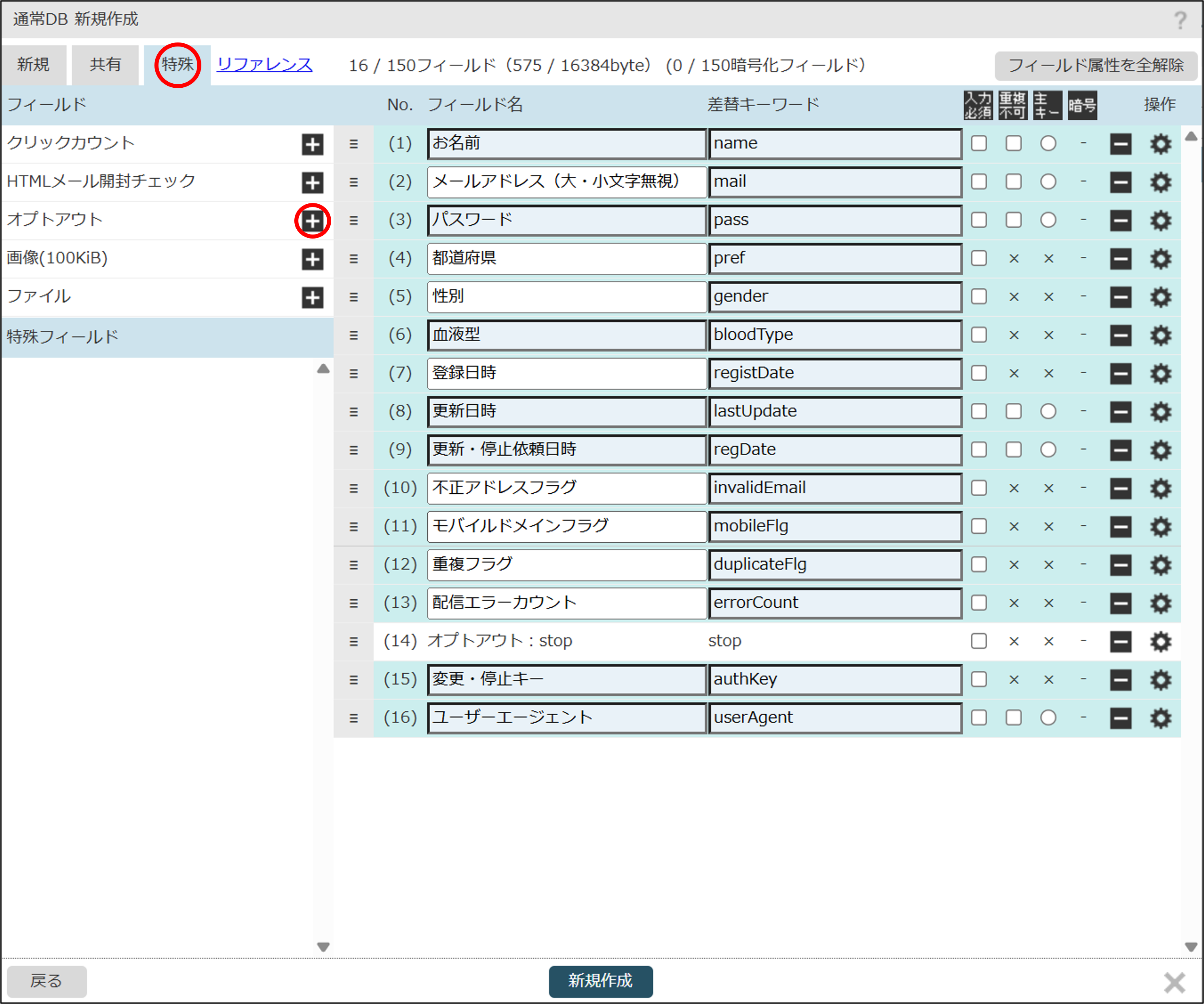
Task: Select 主キー radio for パスワード field
Action: (1048, 220)
